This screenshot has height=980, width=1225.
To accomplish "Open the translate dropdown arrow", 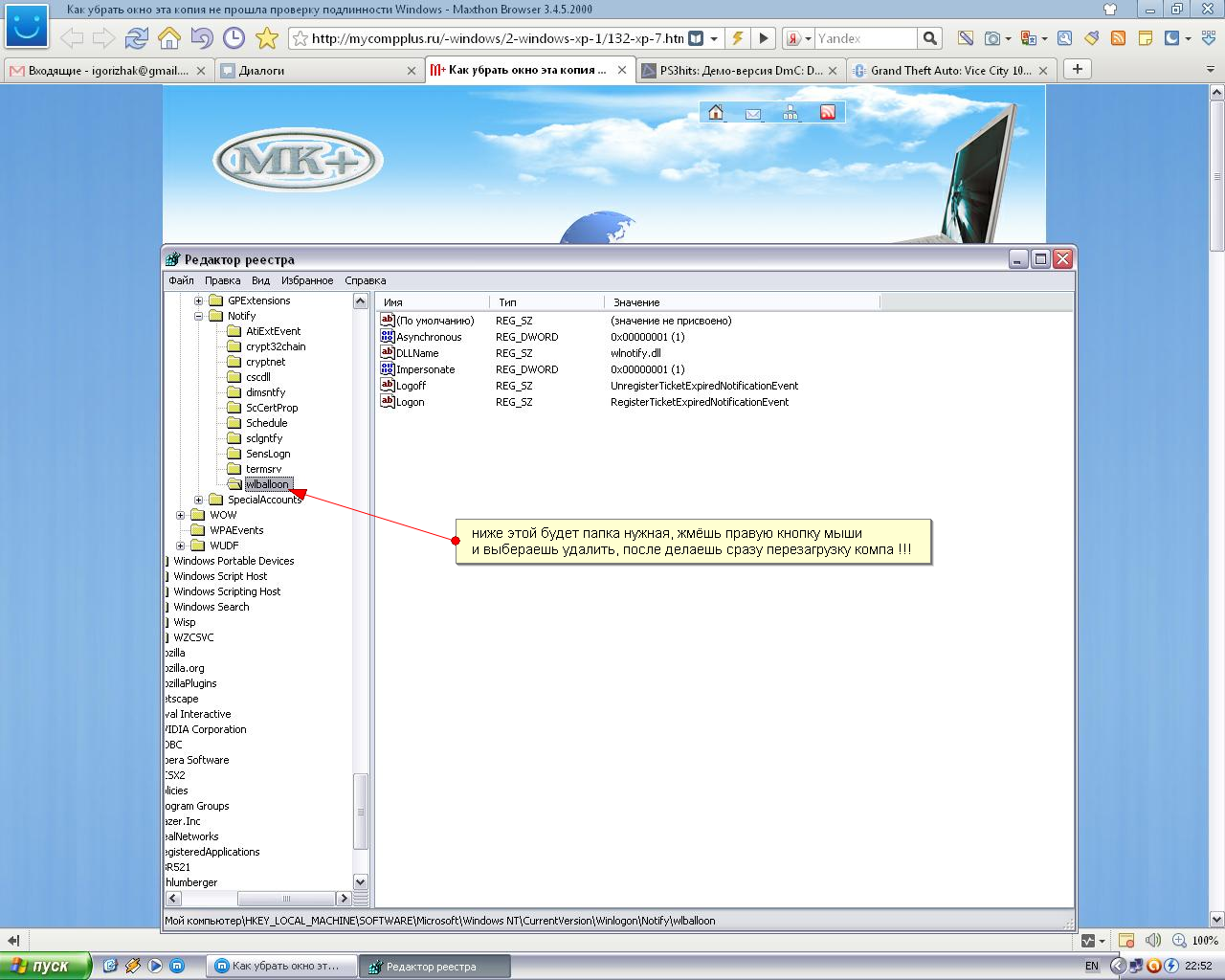I will coord(1044,39).
